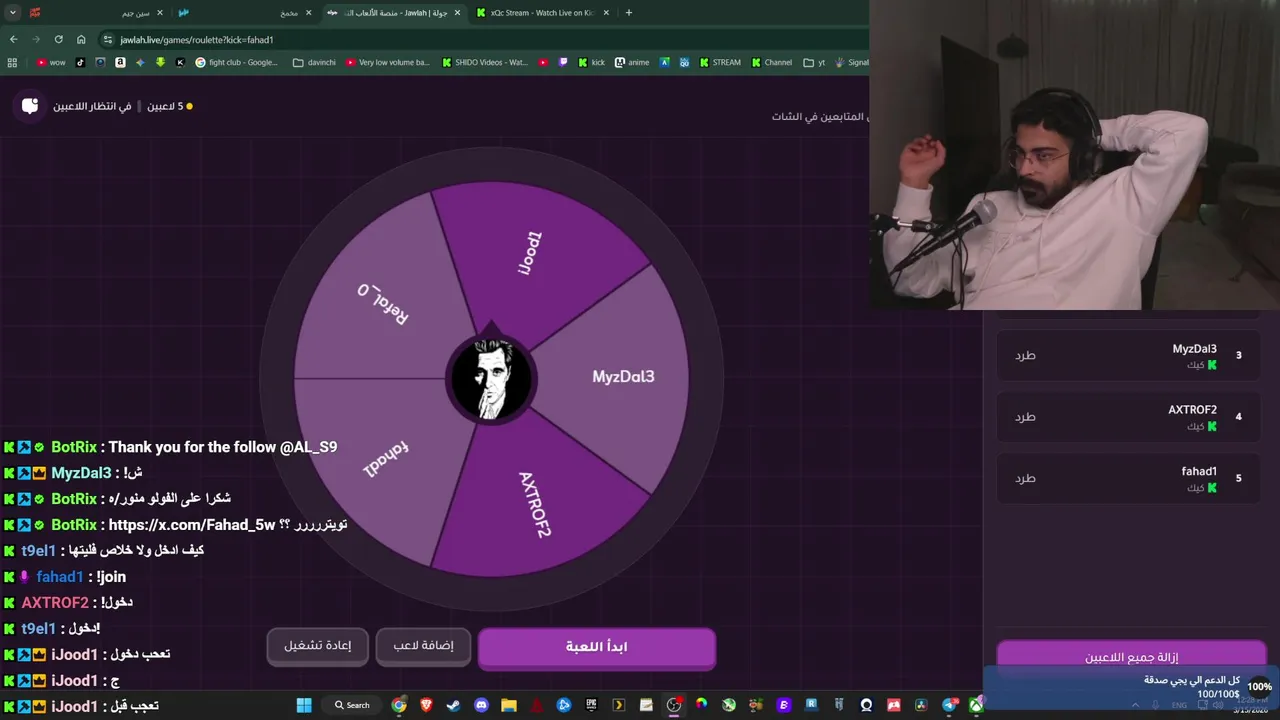Viewport: 1280px width, 720px height.
Task: Kick player fahad1 from the list
Action: pyautogui.click(x=1025, y=478)
